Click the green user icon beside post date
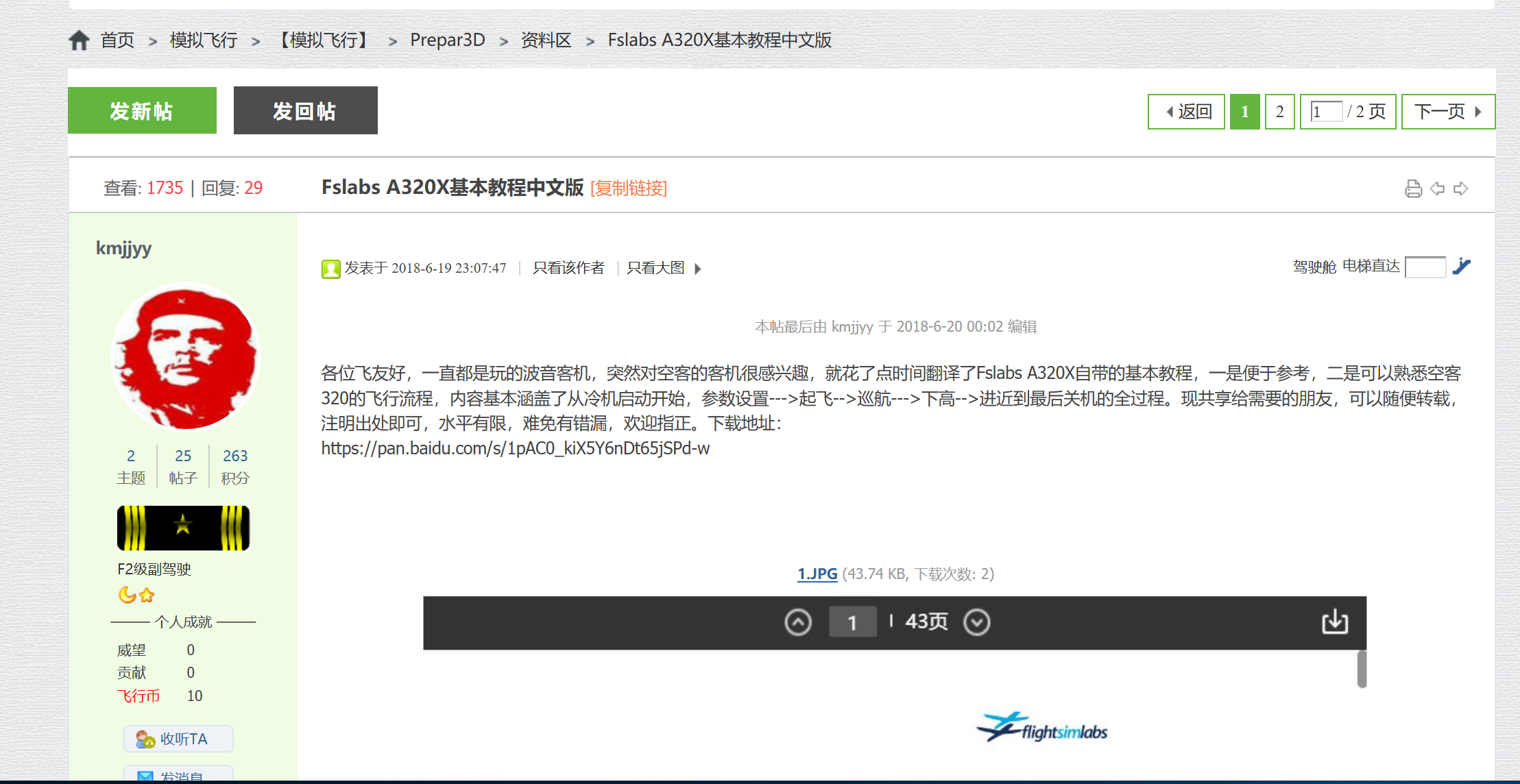Image resolution: width=1520 pixels, height=784 pixels. pos(331,269)
